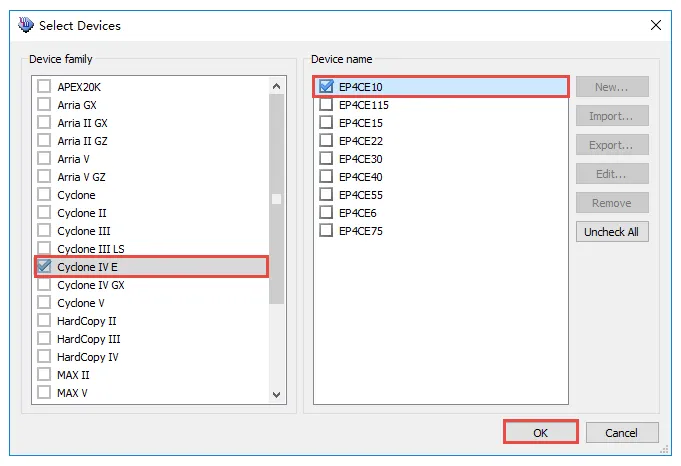Check the HardCopy II family checkbox

44,321
